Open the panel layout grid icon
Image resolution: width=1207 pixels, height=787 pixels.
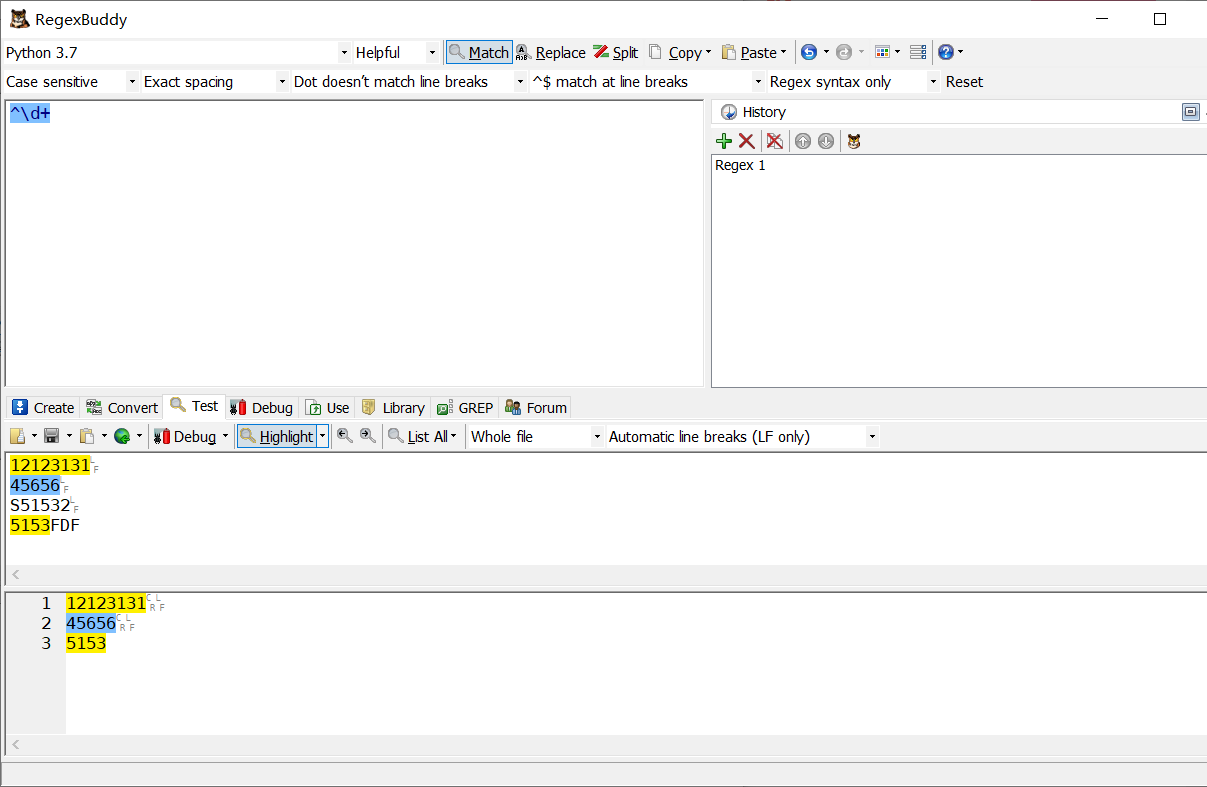[882, 52]
